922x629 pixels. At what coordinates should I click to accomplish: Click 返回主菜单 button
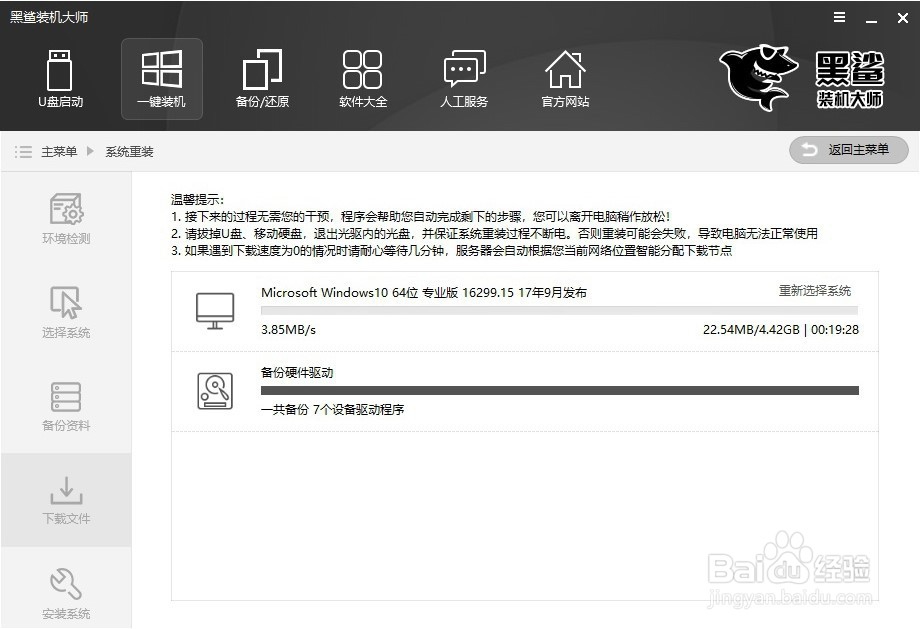pos(847,150)
